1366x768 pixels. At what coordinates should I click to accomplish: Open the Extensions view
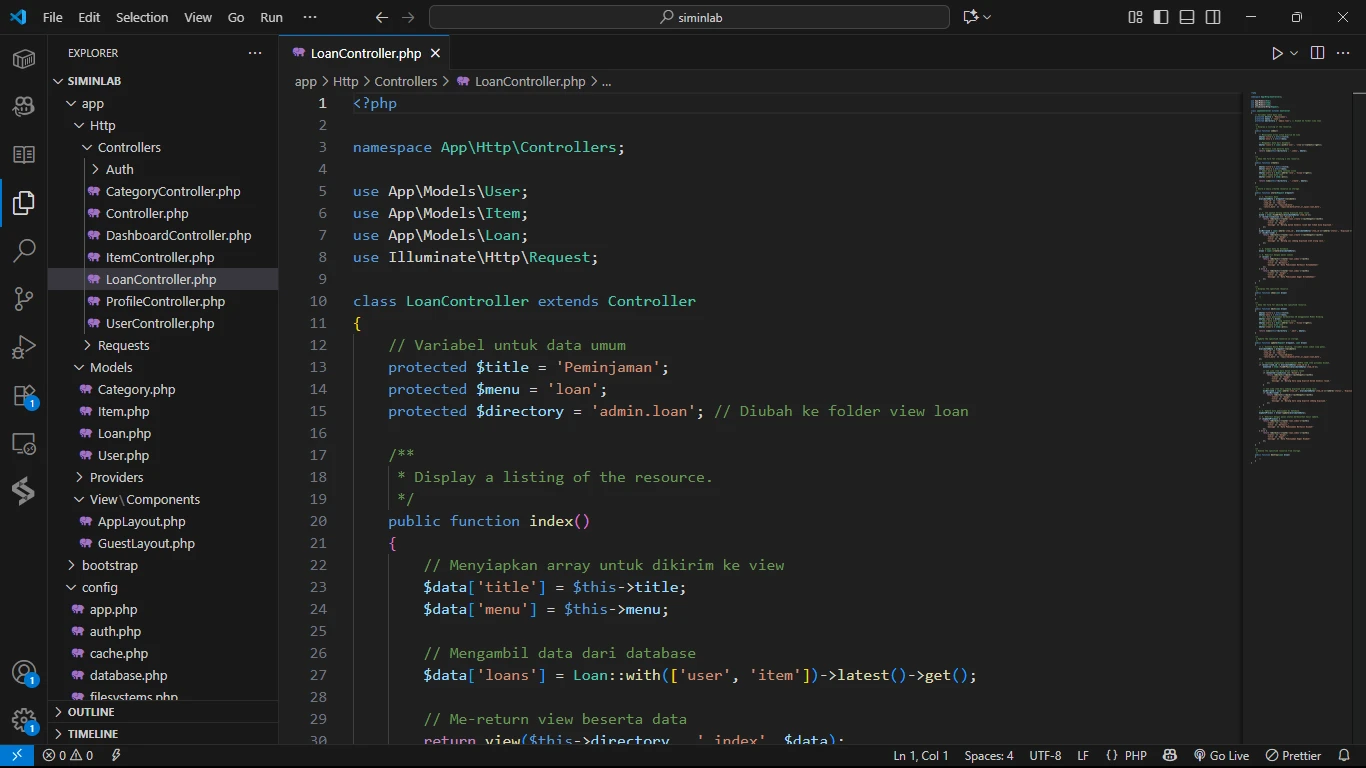pos(24,396)
